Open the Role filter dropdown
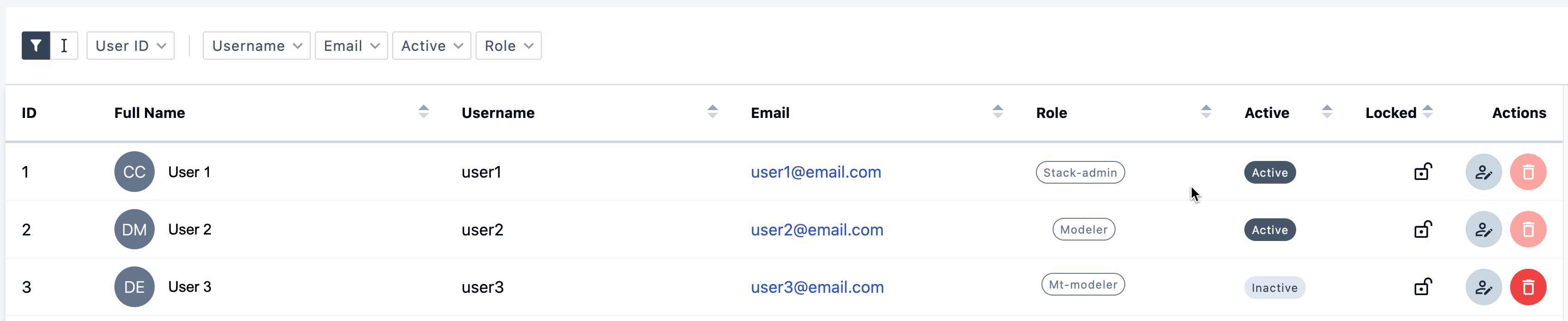The width and height of the screenshot is (1568, 321). pos(508,46)
